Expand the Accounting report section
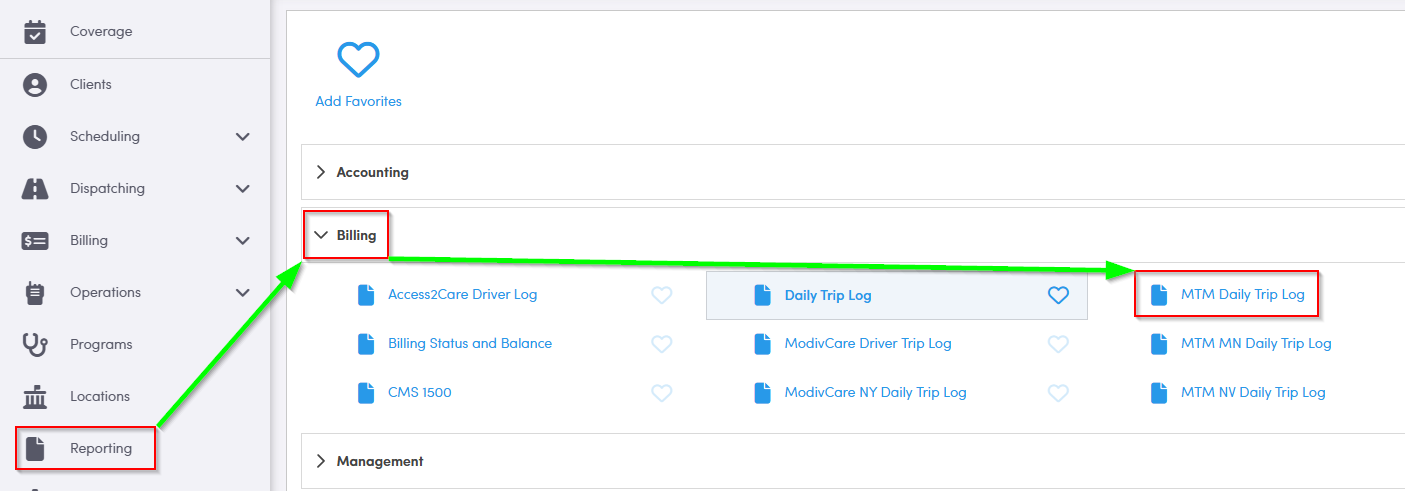1405x491 pixels. 321,172
